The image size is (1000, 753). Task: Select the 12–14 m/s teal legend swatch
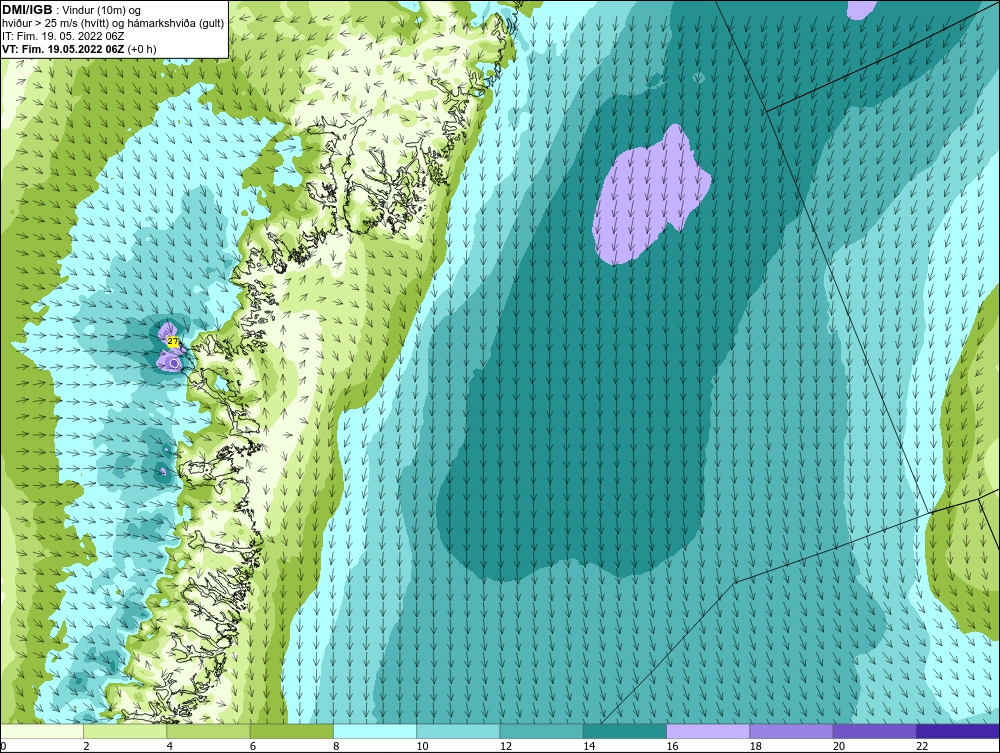(541, 731)
